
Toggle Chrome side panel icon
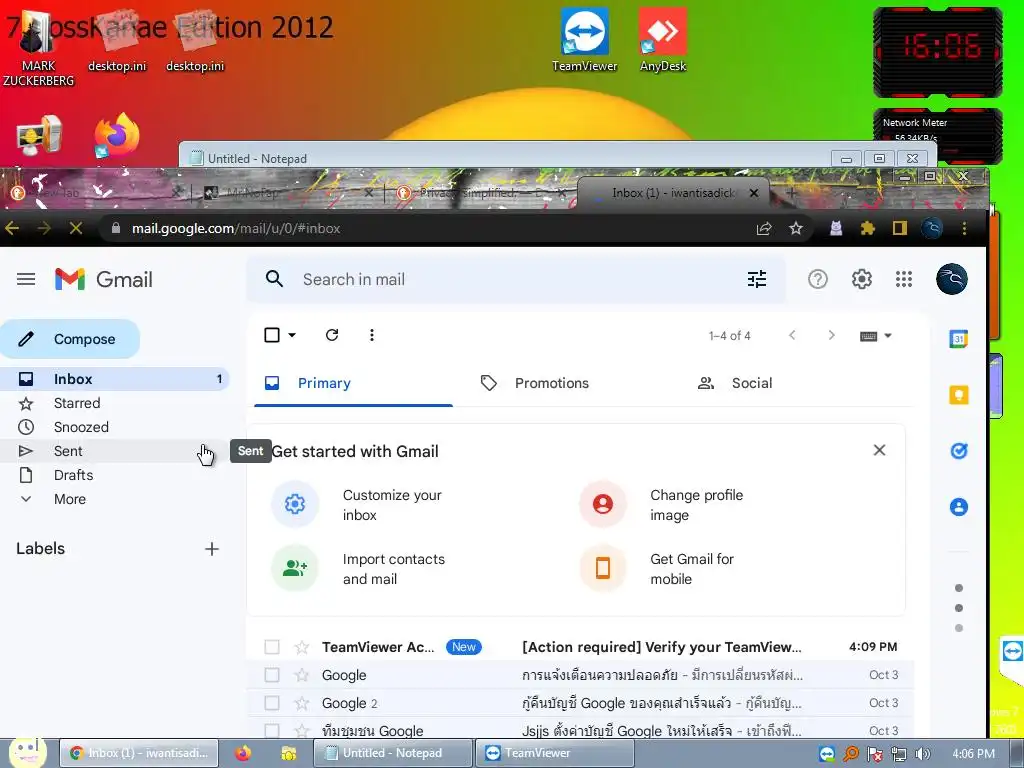[x=900, y=229]
